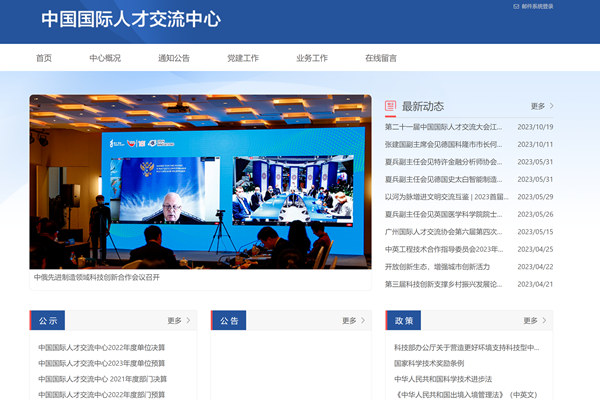The width and height of the screenshot is (600, 400).
Task: Open caption 中俄先进制造领域科技创新合作会议召开
Action: [97, 277]
